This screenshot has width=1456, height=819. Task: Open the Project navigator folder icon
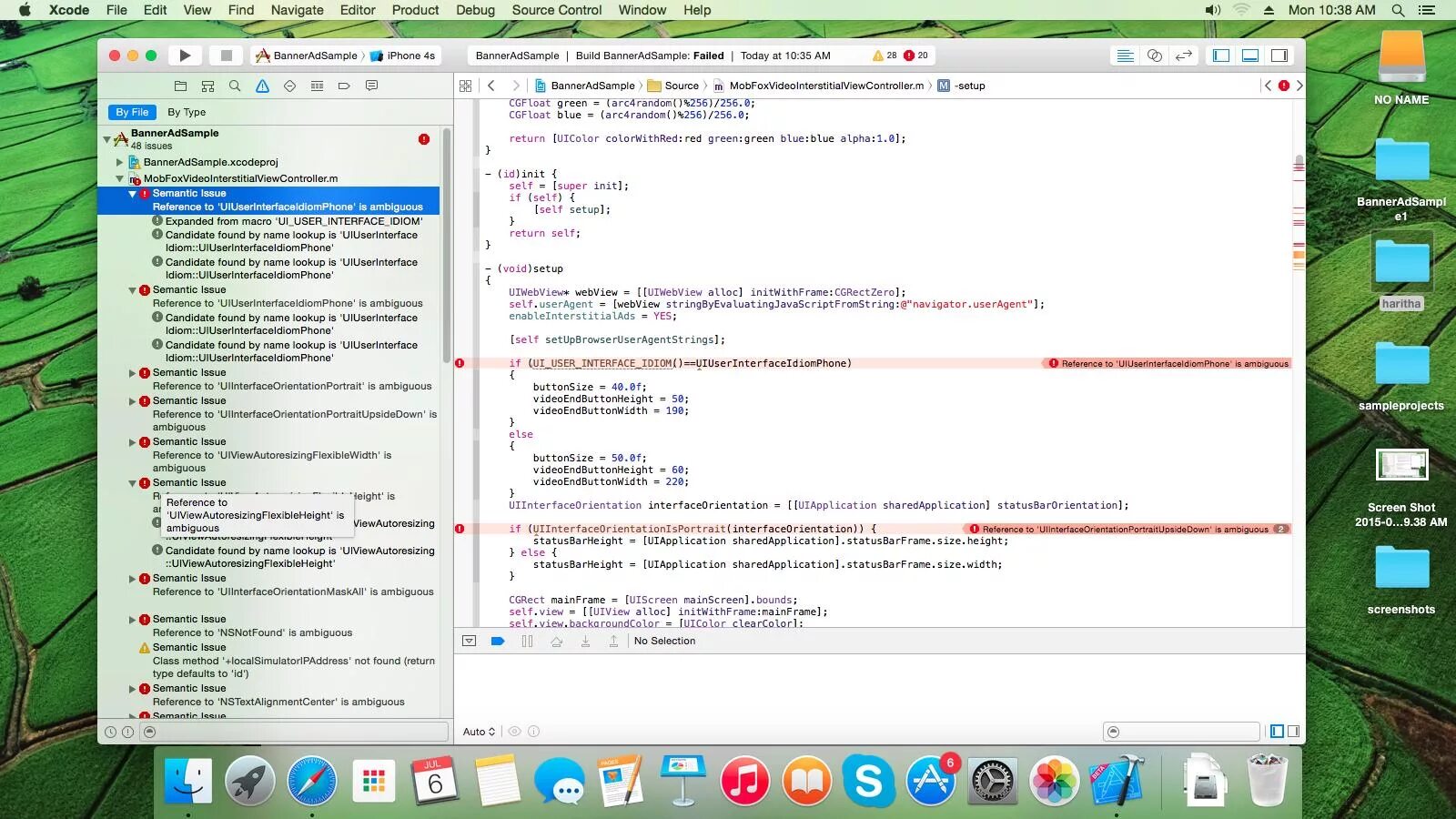coord(180,86)
